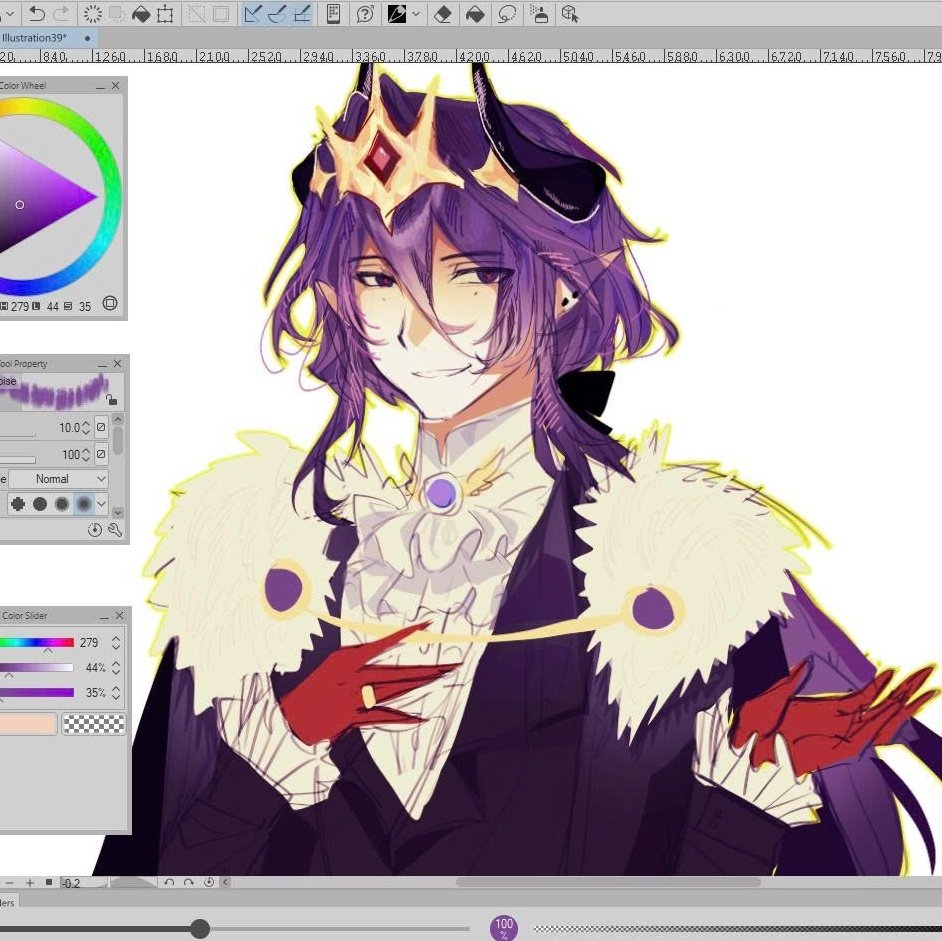
Task: Select the medium anti-aliasing option, third circle
Action: 62,504
